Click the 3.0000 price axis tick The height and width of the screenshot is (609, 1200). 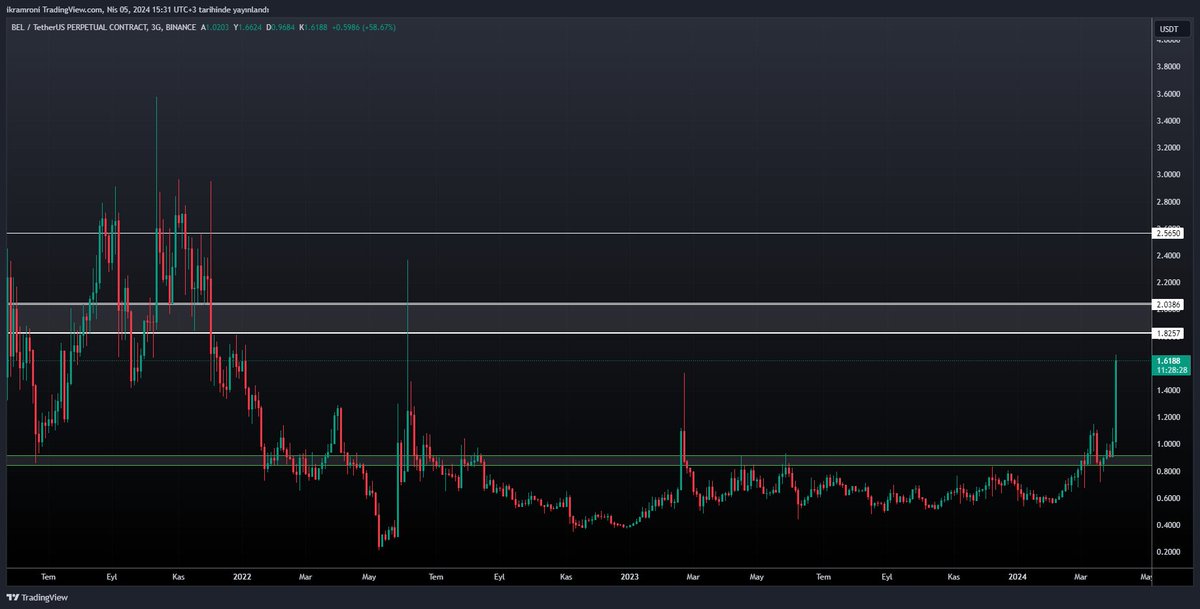[x=1168, y=174]
